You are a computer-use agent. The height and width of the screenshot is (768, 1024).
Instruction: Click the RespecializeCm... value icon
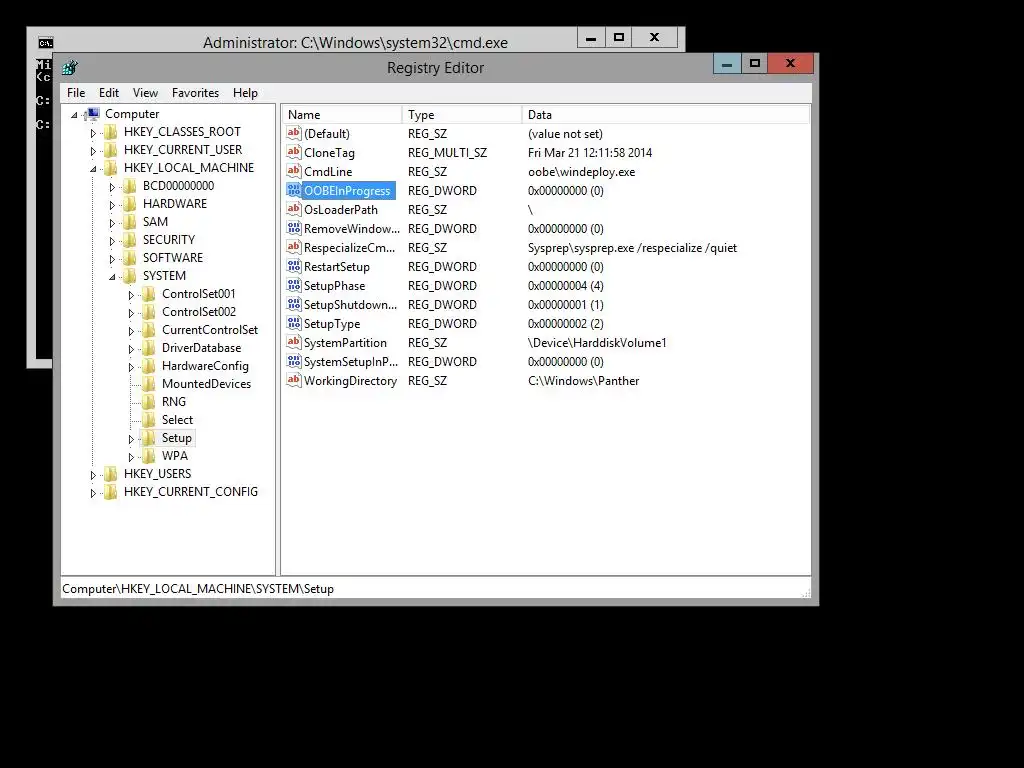click(x=294, y=247)
